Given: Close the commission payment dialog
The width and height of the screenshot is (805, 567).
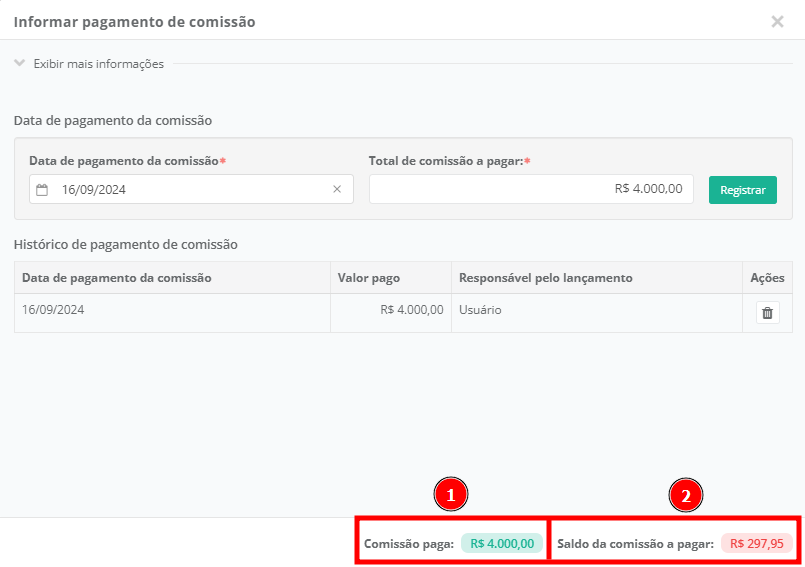Looking at the screenshot, I should tap(777, 21).
